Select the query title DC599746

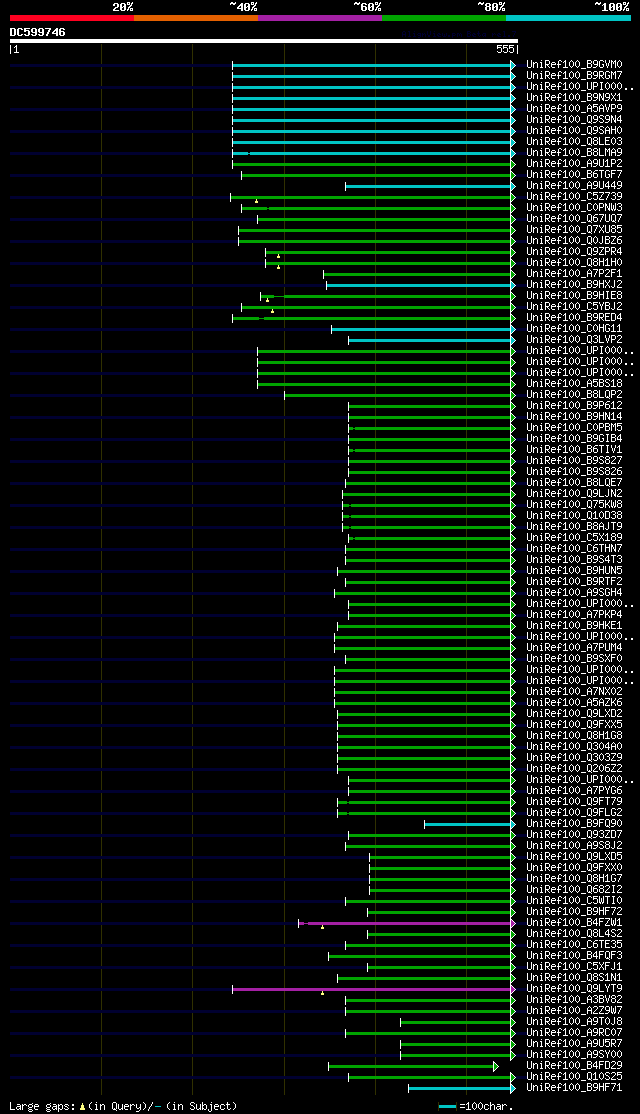coord(38,32)
